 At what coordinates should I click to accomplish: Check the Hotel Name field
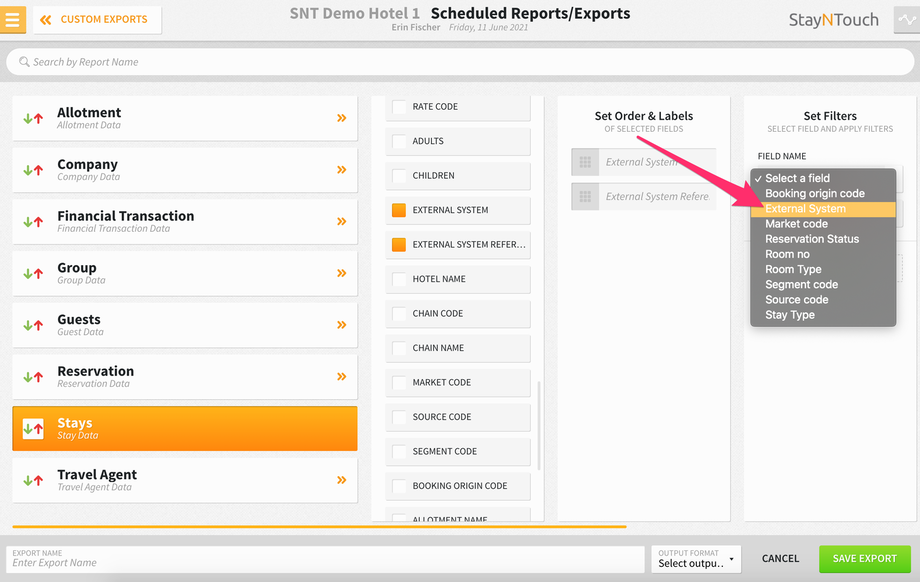click(399, 279)
